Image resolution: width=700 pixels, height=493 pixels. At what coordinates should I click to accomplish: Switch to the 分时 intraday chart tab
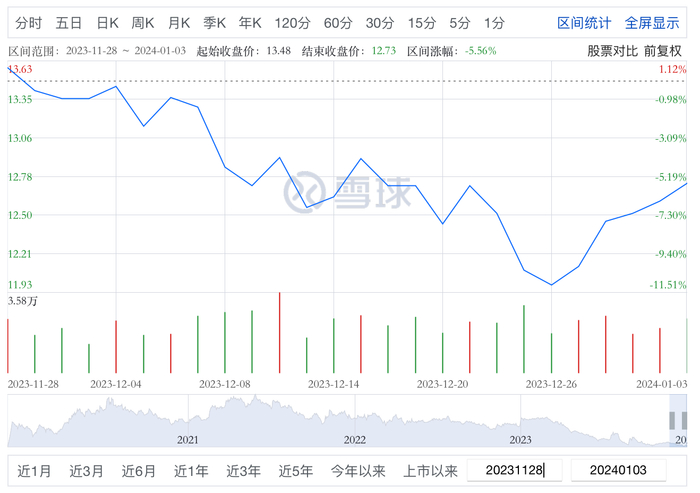pos(29,22)
